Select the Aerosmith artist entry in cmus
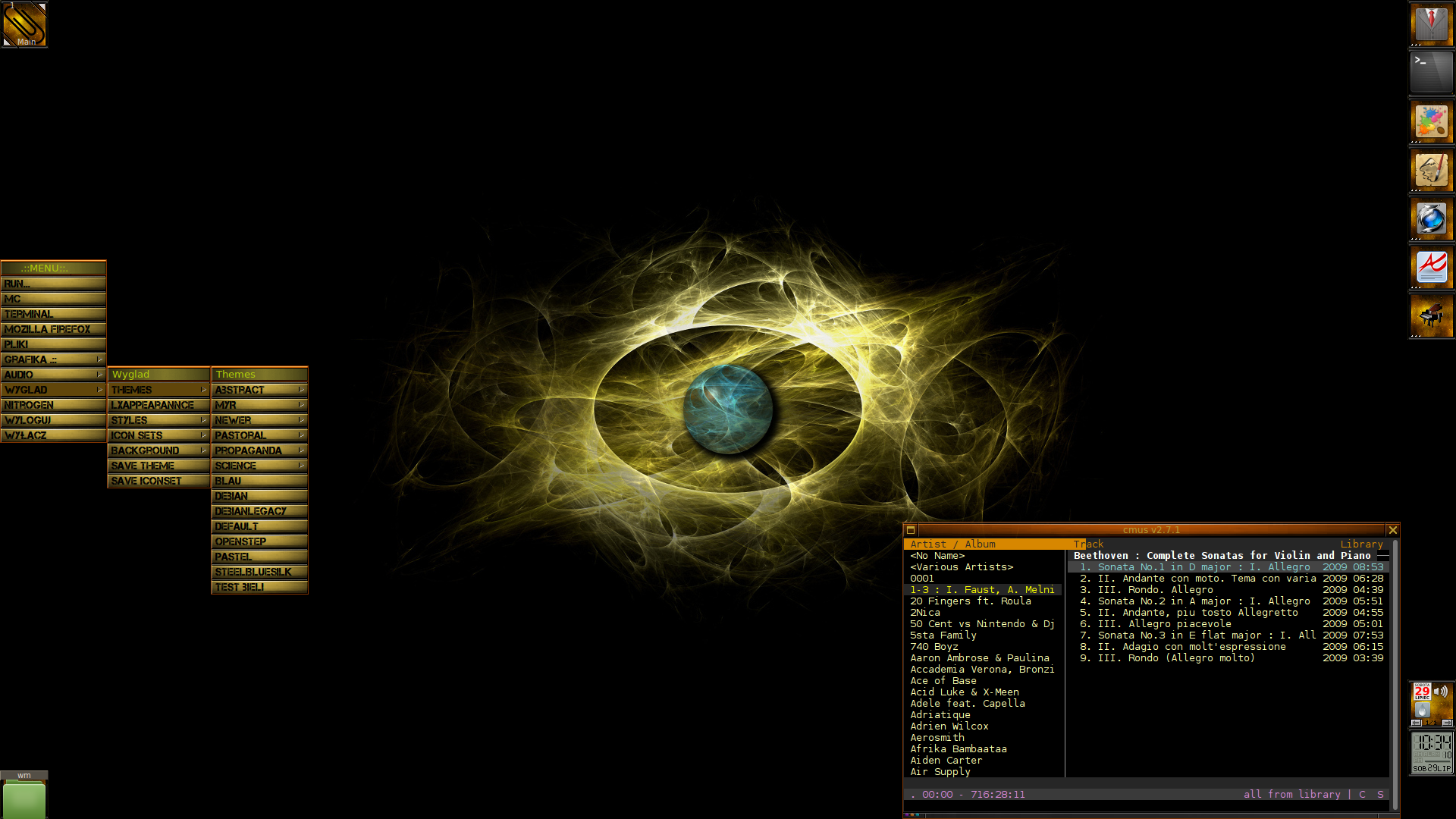This screenshot has height=819, width=1456. 937,737
